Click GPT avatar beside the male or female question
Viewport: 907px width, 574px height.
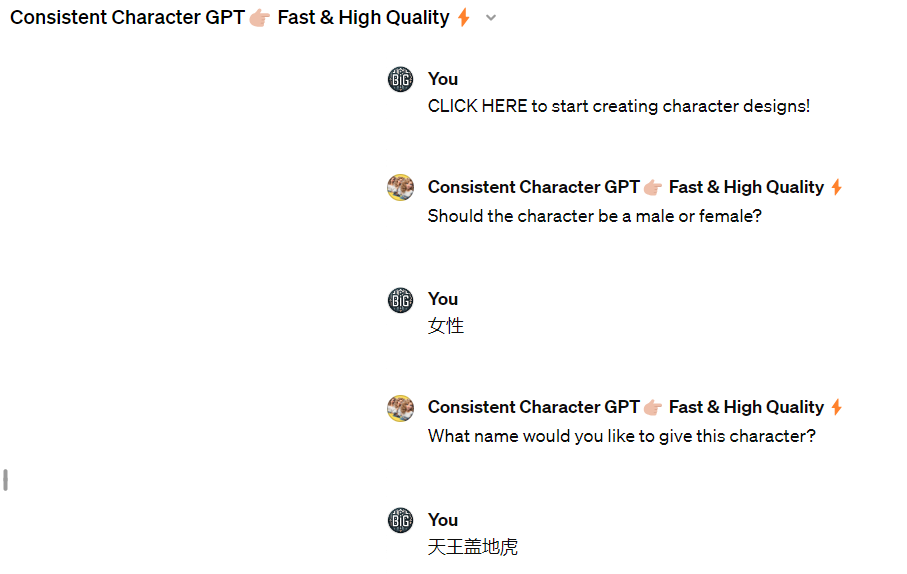pyautogui.click(x=400, y=188)
